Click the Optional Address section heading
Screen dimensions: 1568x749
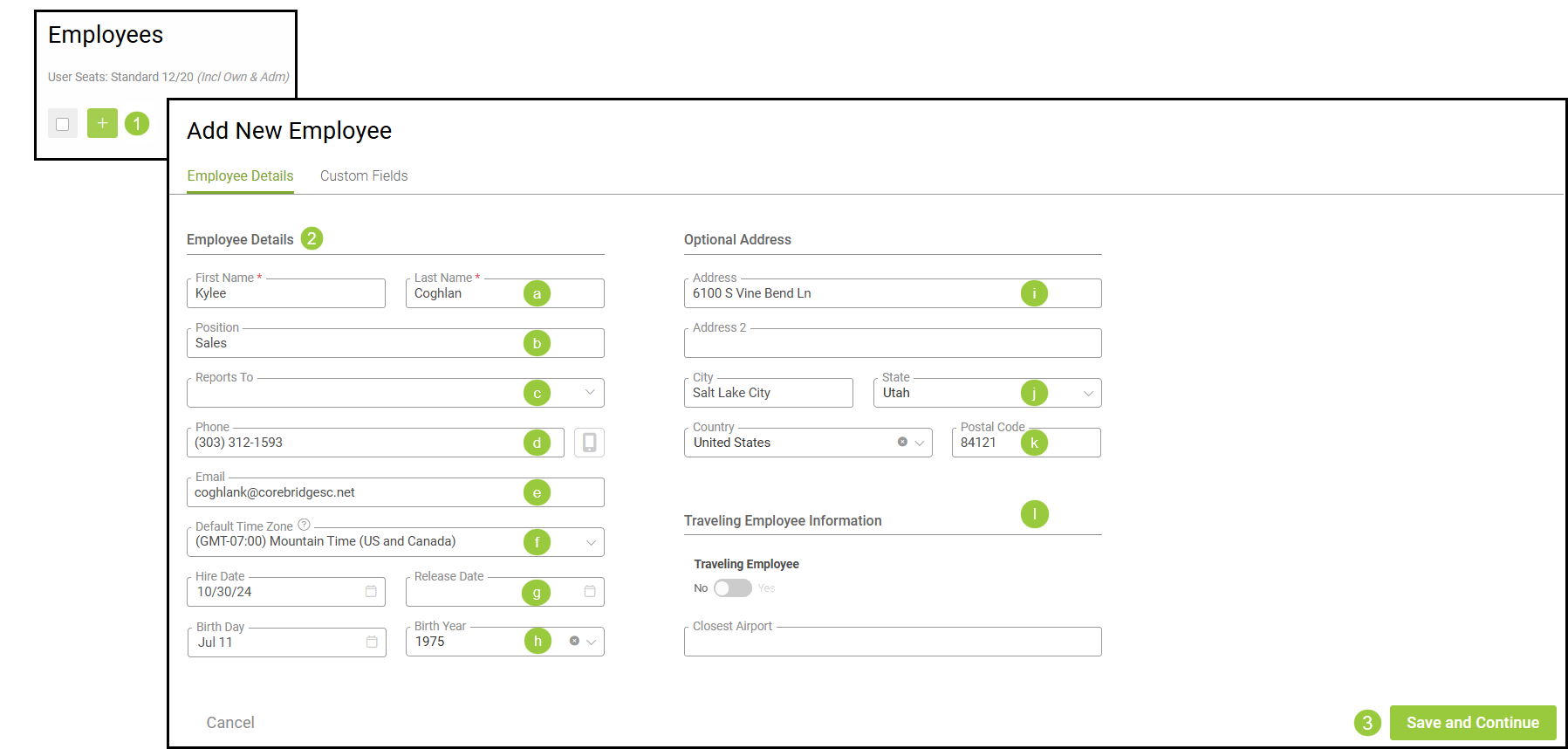click(x=737, y=239)
